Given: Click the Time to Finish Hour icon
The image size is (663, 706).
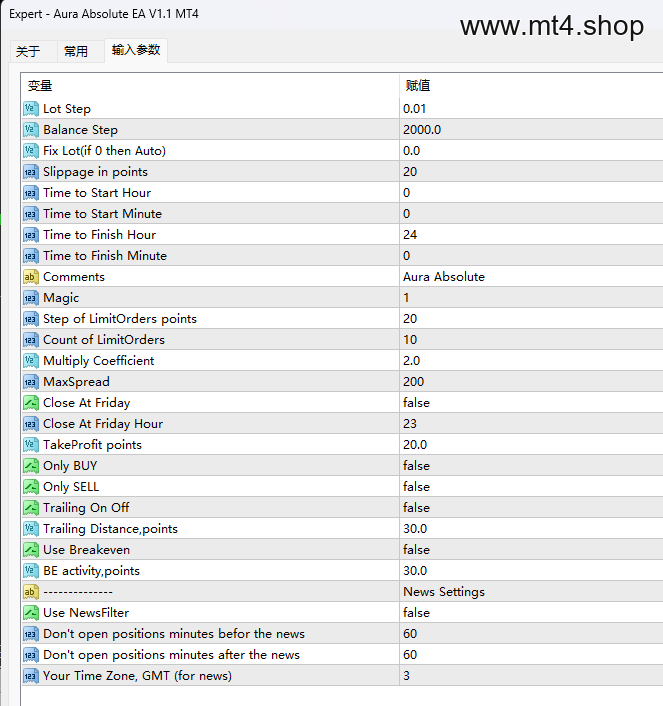Looking at the screenshot, I should (x=31, y=235).
